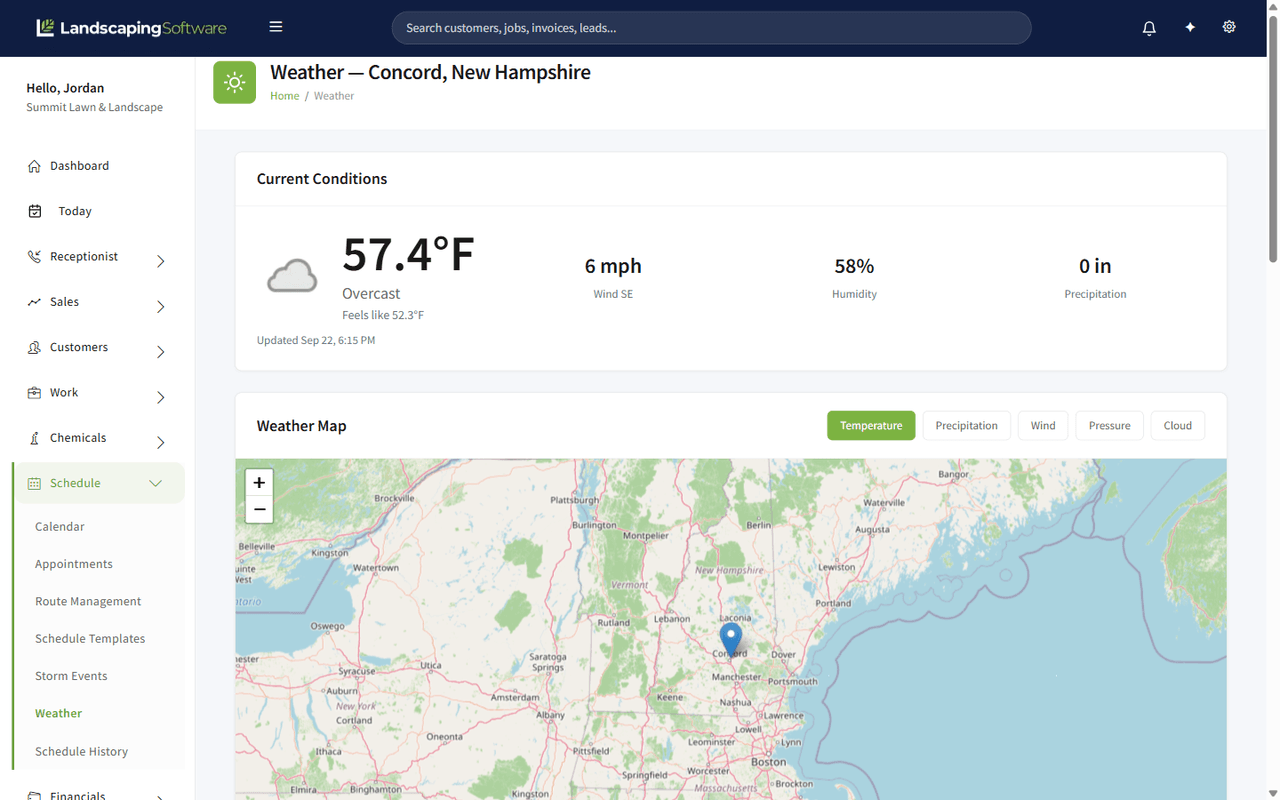Viewport: 1280px width, 800px height.
Task: Click the Home breadcrumb link
Action: 284,96
